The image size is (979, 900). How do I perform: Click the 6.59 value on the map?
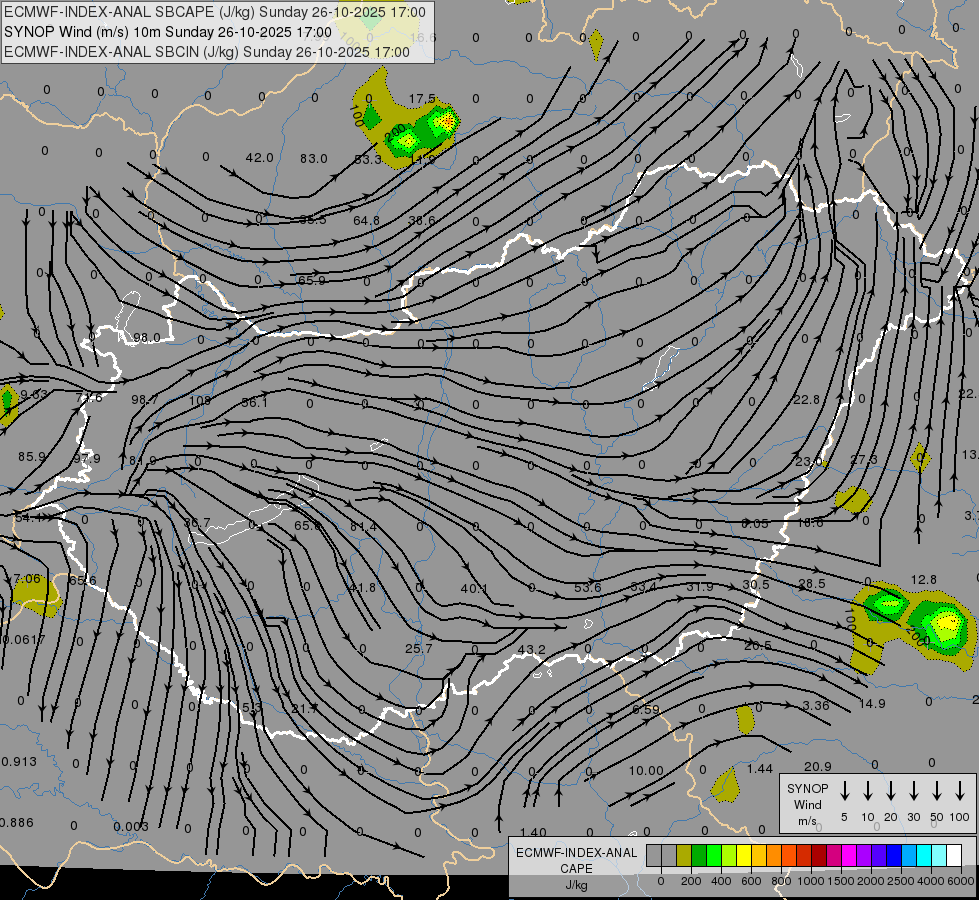click(646, 709)
